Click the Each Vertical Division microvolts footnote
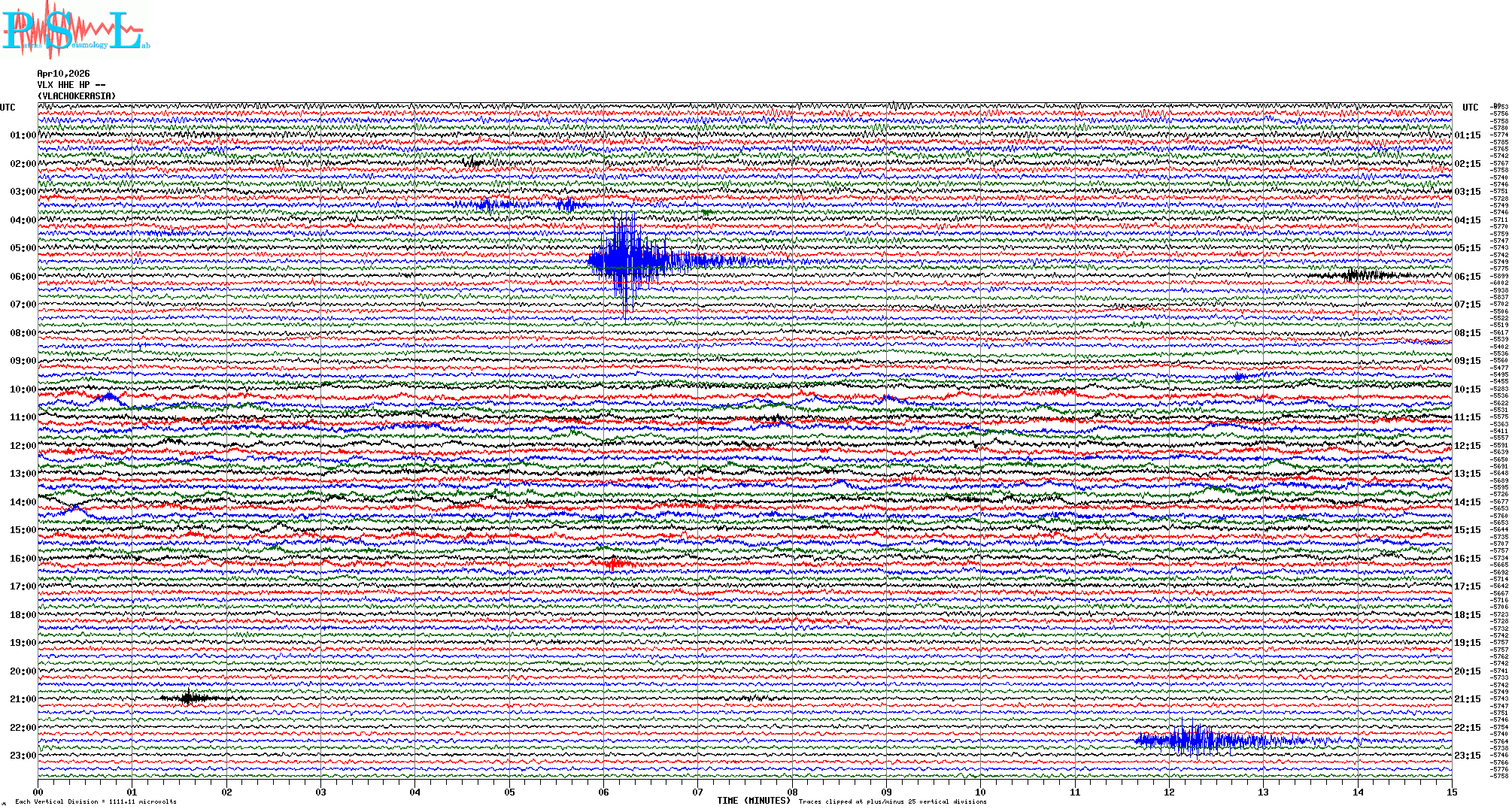 click(x=96, y=801)
